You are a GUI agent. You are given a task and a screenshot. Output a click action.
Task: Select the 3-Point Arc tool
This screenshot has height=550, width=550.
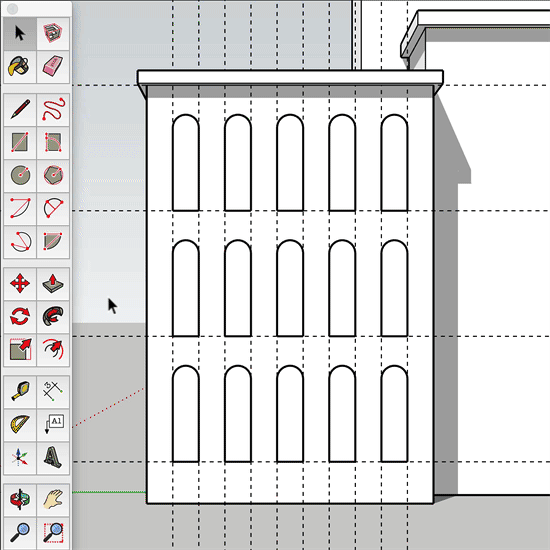point(20,242)
